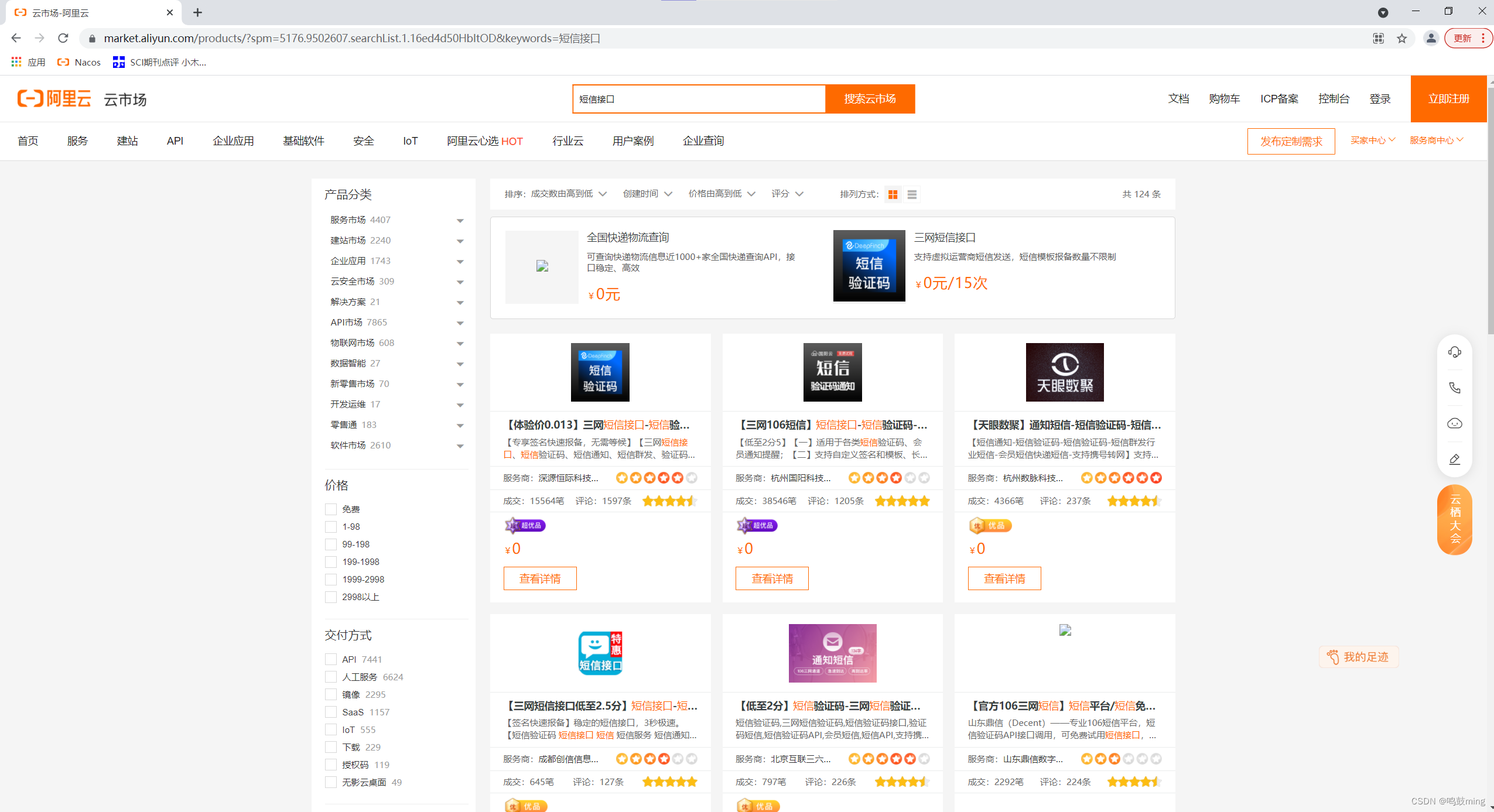Expand the 服务市场 category
The width and height of the screenshot is (1494, 812).
[x=460, y=221]
